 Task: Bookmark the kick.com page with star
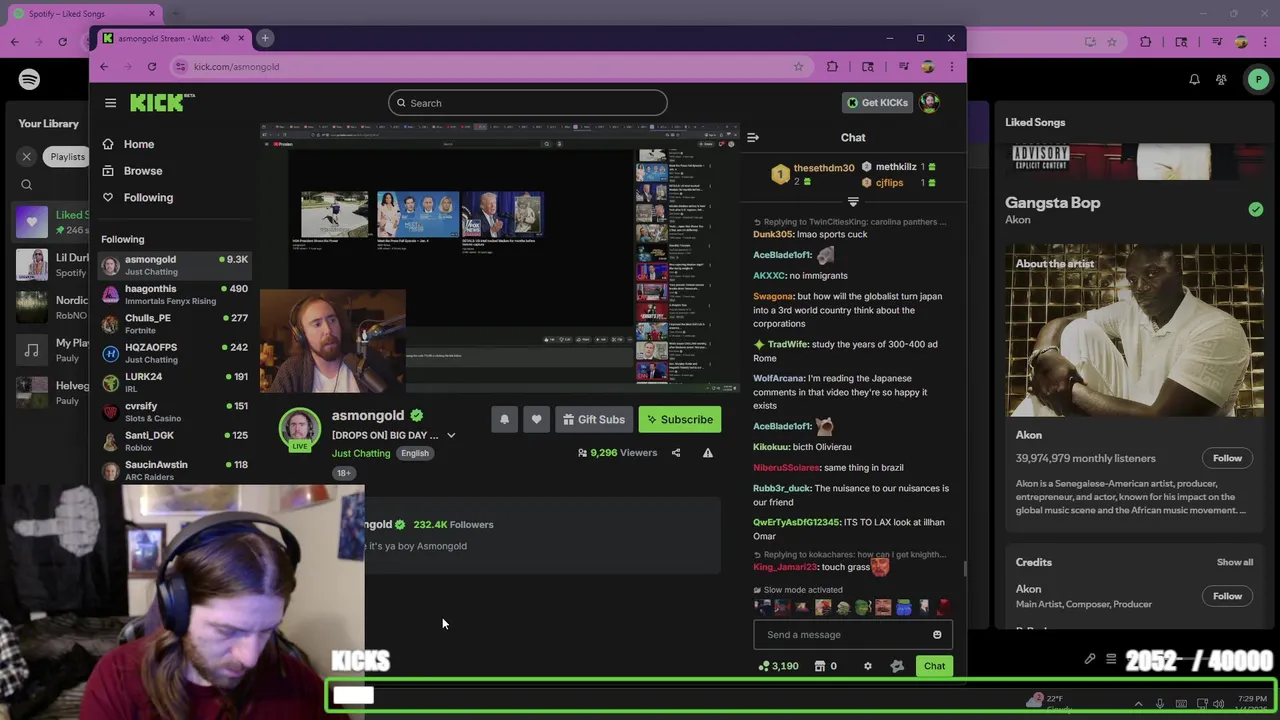(x=798, y=67)
